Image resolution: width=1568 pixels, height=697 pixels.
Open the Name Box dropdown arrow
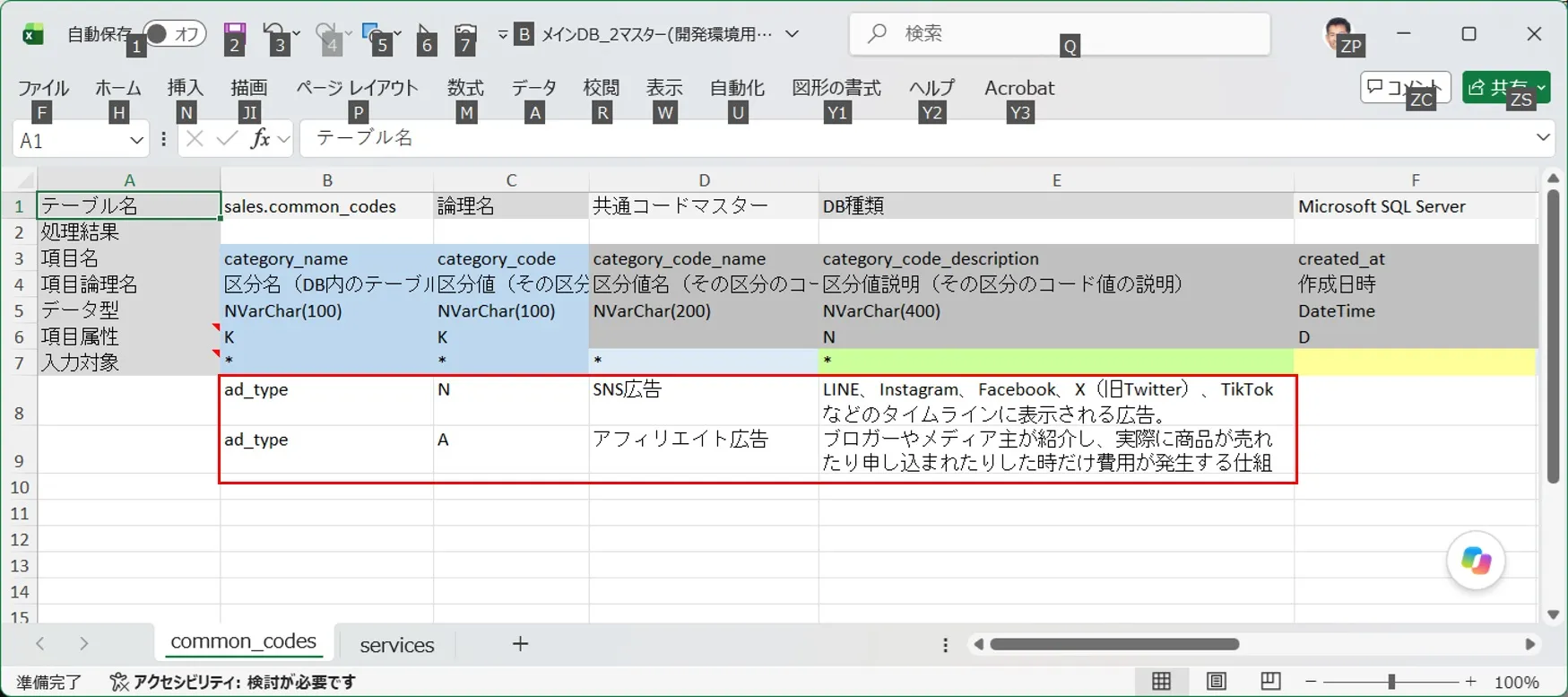136,140
